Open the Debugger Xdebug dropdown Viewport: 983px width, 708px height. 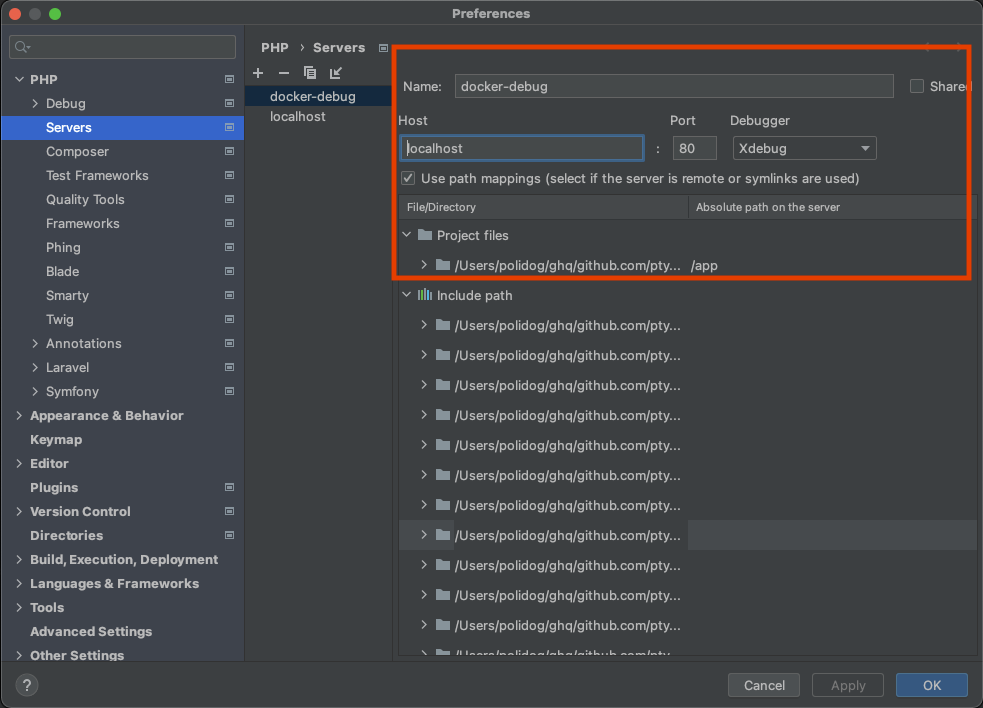[x=804, y=148]
